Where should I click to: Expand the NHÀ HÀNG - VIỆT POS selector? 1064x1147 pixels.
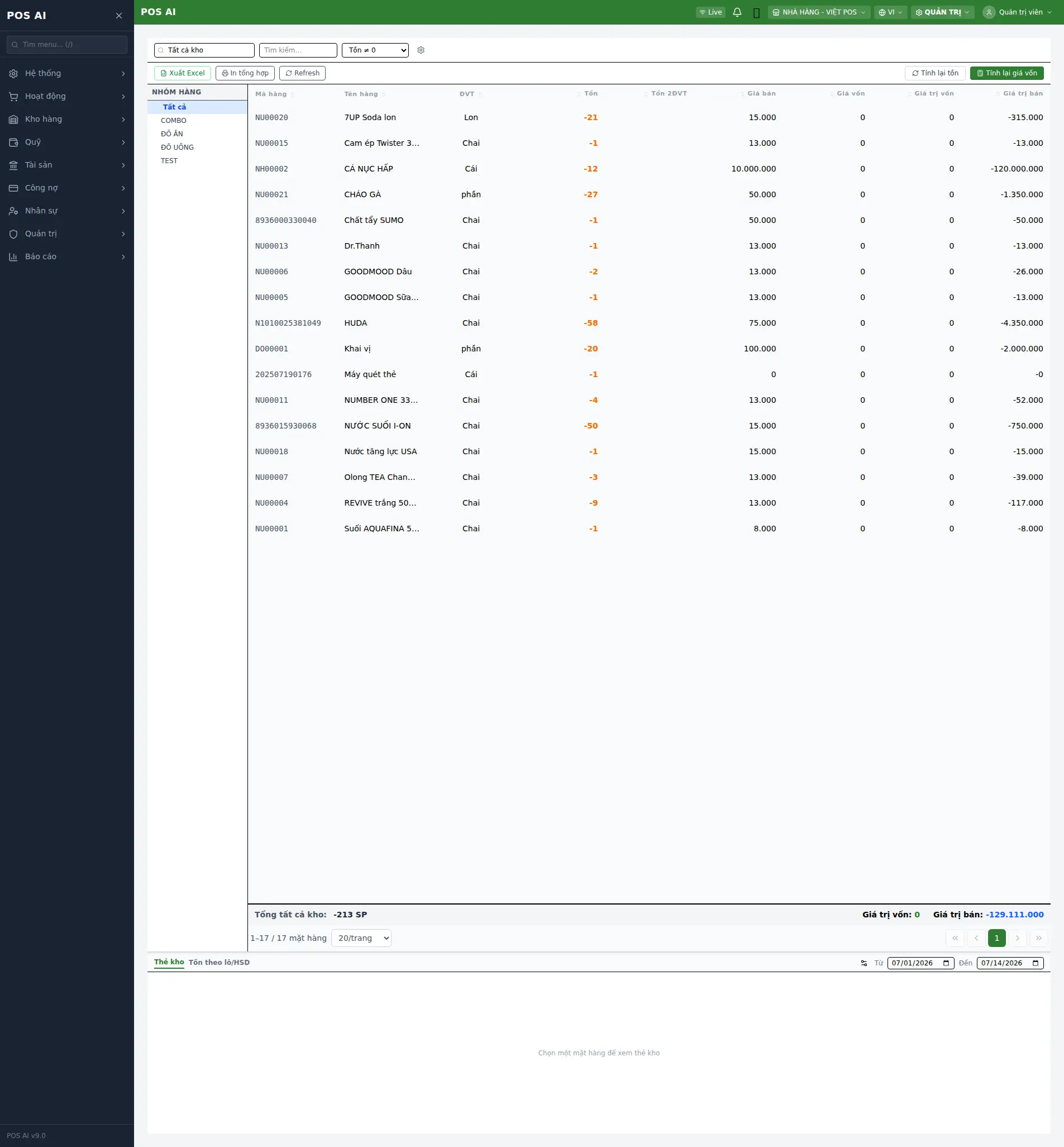pos(818,12)
